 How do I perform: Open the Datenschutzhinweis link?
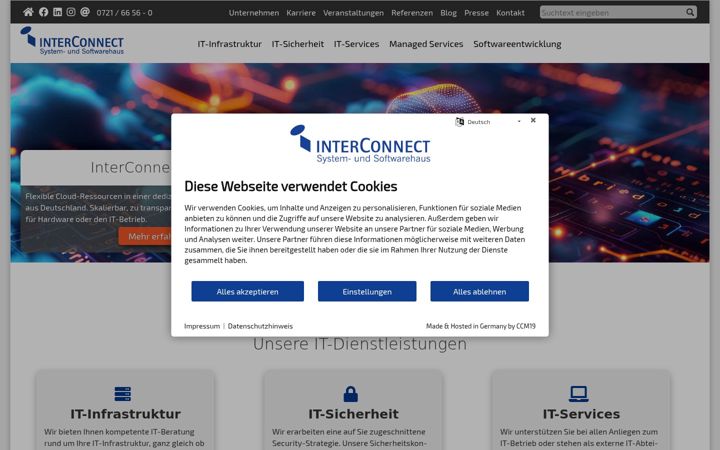point(260,326)
